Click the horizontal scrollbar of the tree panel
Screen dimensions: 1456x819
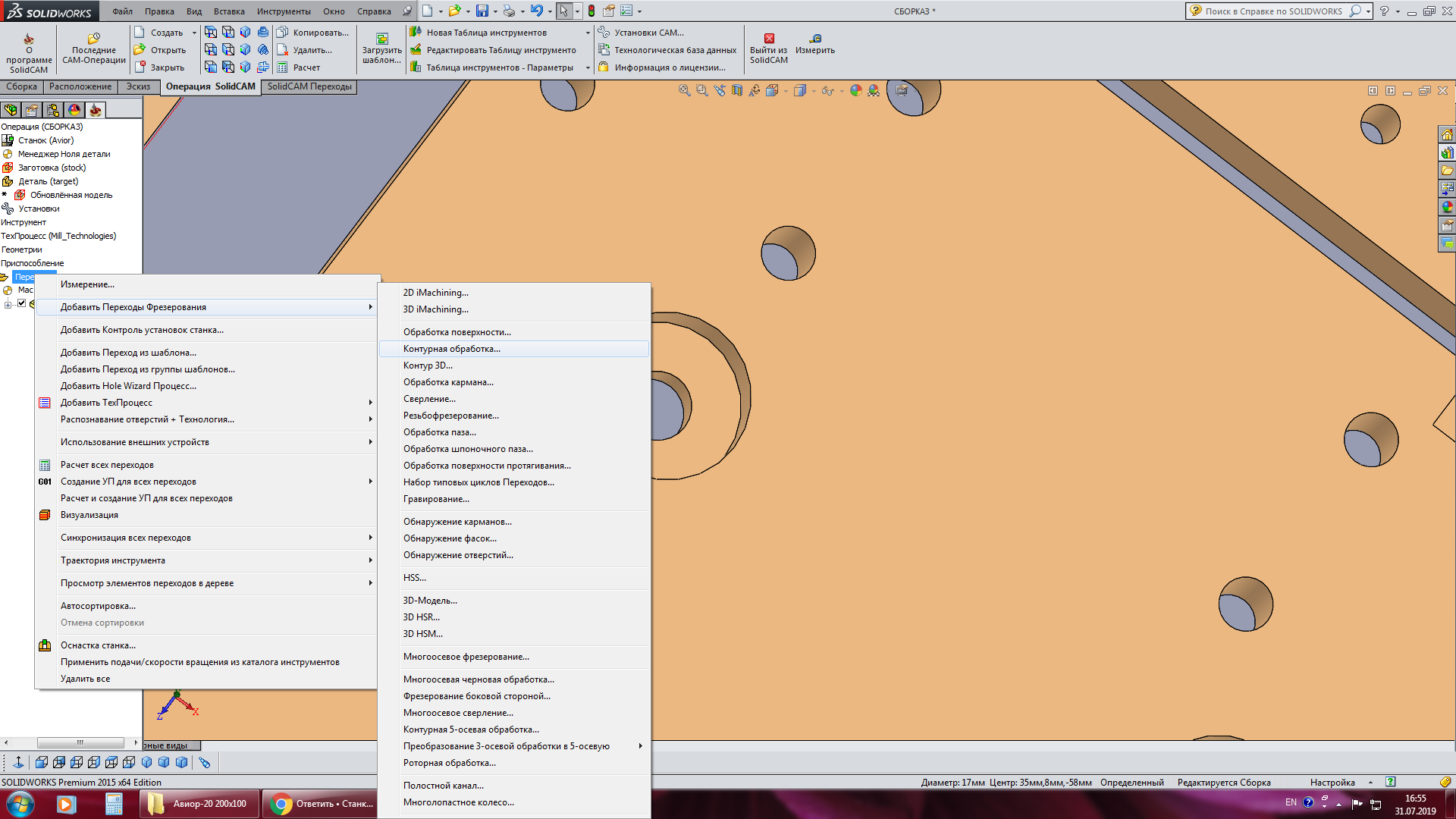[x=80, y=742]
